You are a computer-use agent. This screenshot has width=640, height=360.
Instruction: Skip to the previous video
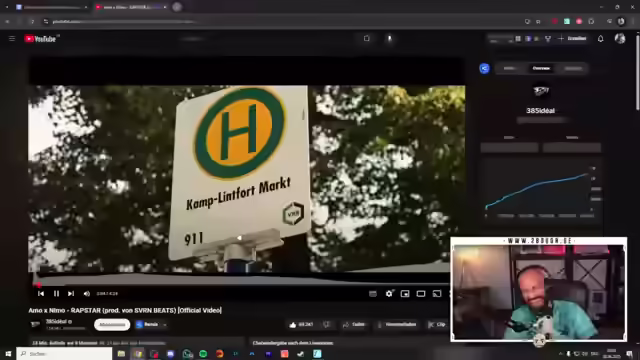pos(41,293)
